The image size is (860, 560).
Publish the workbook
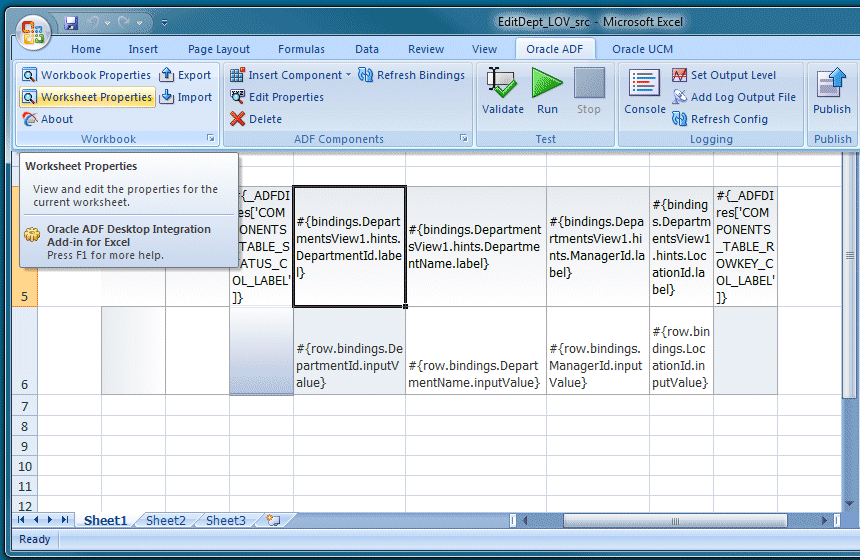831,91
